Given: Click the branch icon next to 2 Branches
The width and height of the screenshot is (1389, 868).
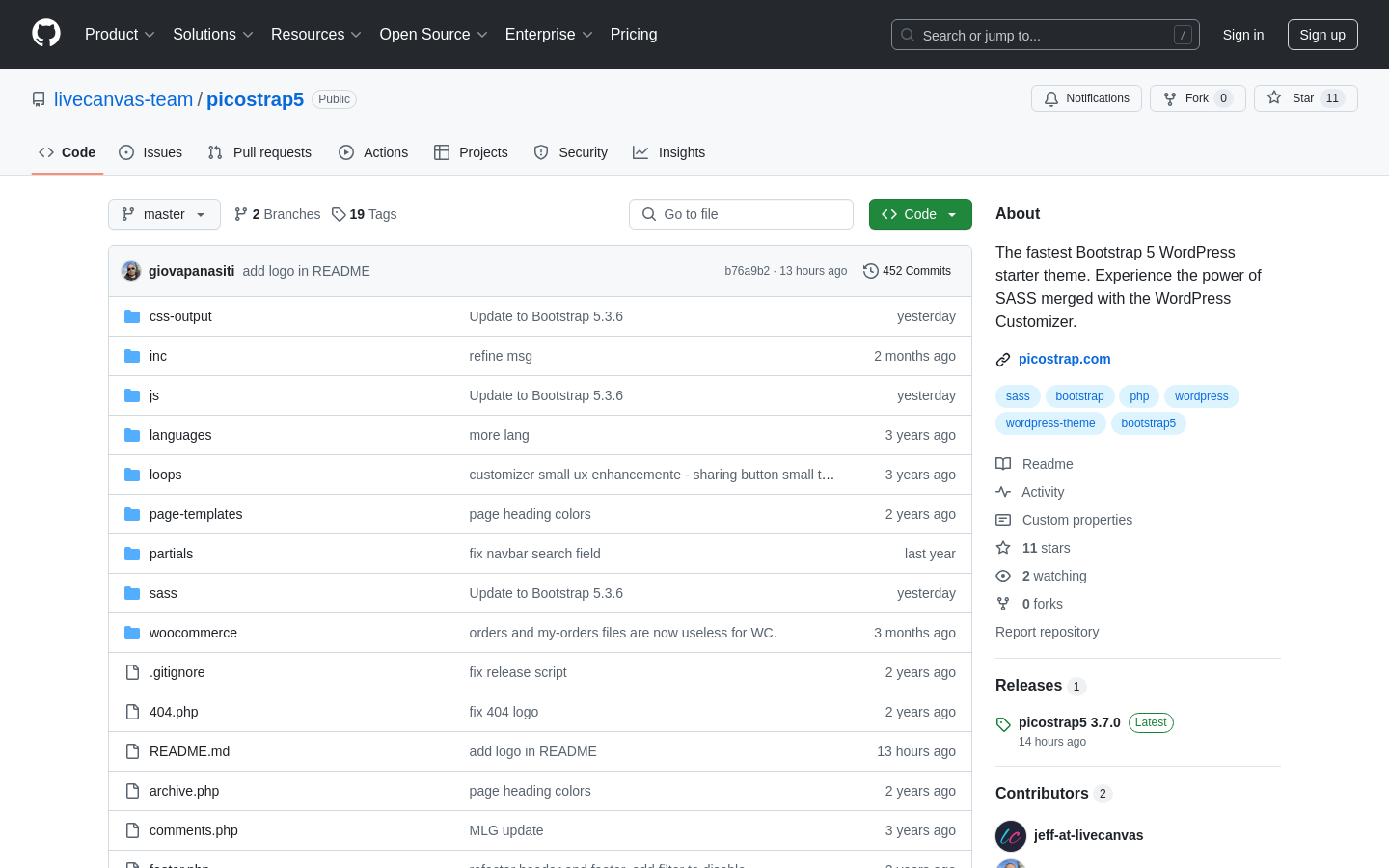Looking at the screenshot, I should coord(241,214).
